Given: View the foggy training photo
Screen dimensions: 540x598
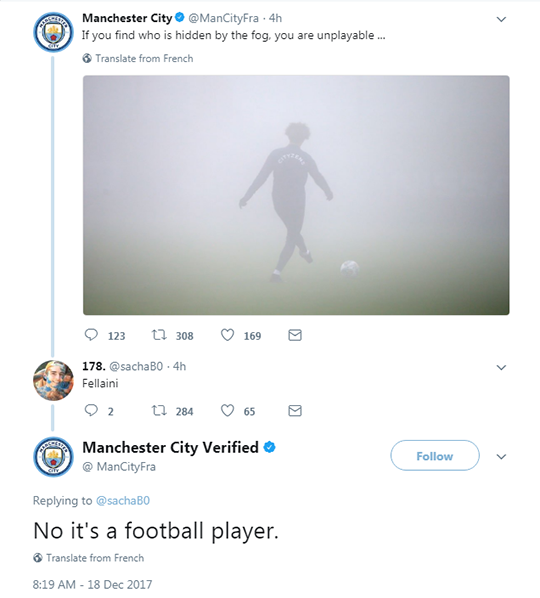Looking at the screenshot, I should [x=296, y=195].
